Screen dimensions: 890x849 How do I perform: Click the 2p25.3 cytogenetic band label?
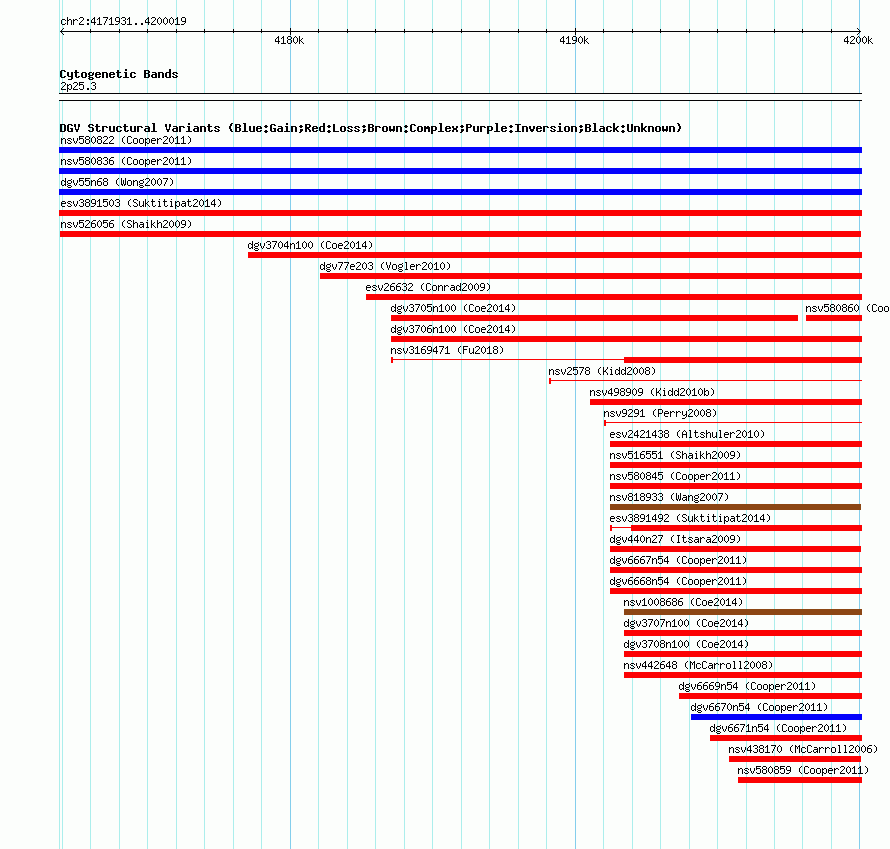click(x=78, y=86)
